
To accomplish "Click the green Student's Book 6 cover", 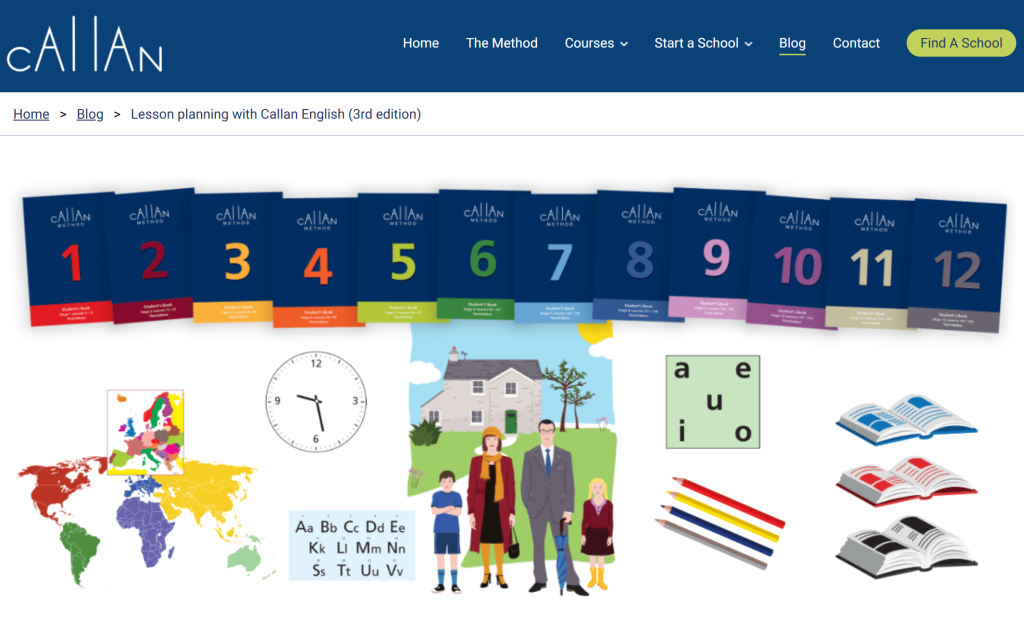I will pos(480,255).
